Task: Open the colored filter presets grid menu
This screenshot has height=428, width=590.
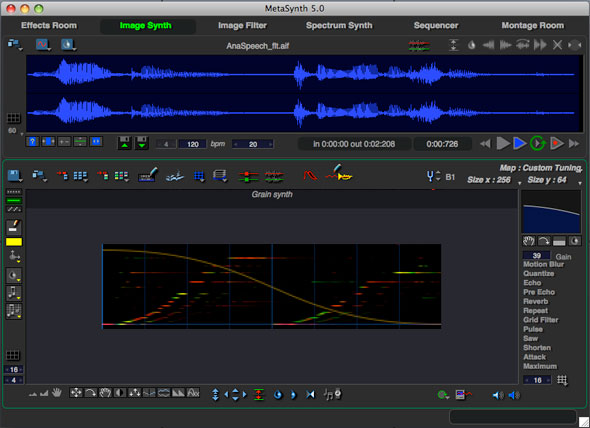Action: [121, 176]
